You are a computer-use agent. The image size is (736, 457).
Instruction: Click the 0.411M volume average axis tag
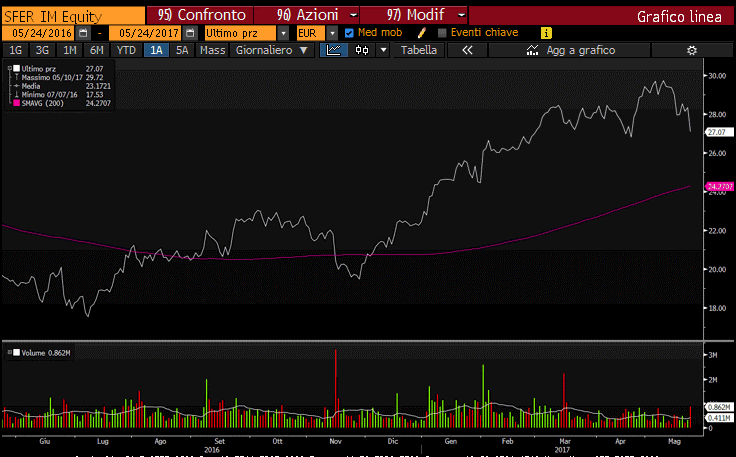(x=719, y=418)
